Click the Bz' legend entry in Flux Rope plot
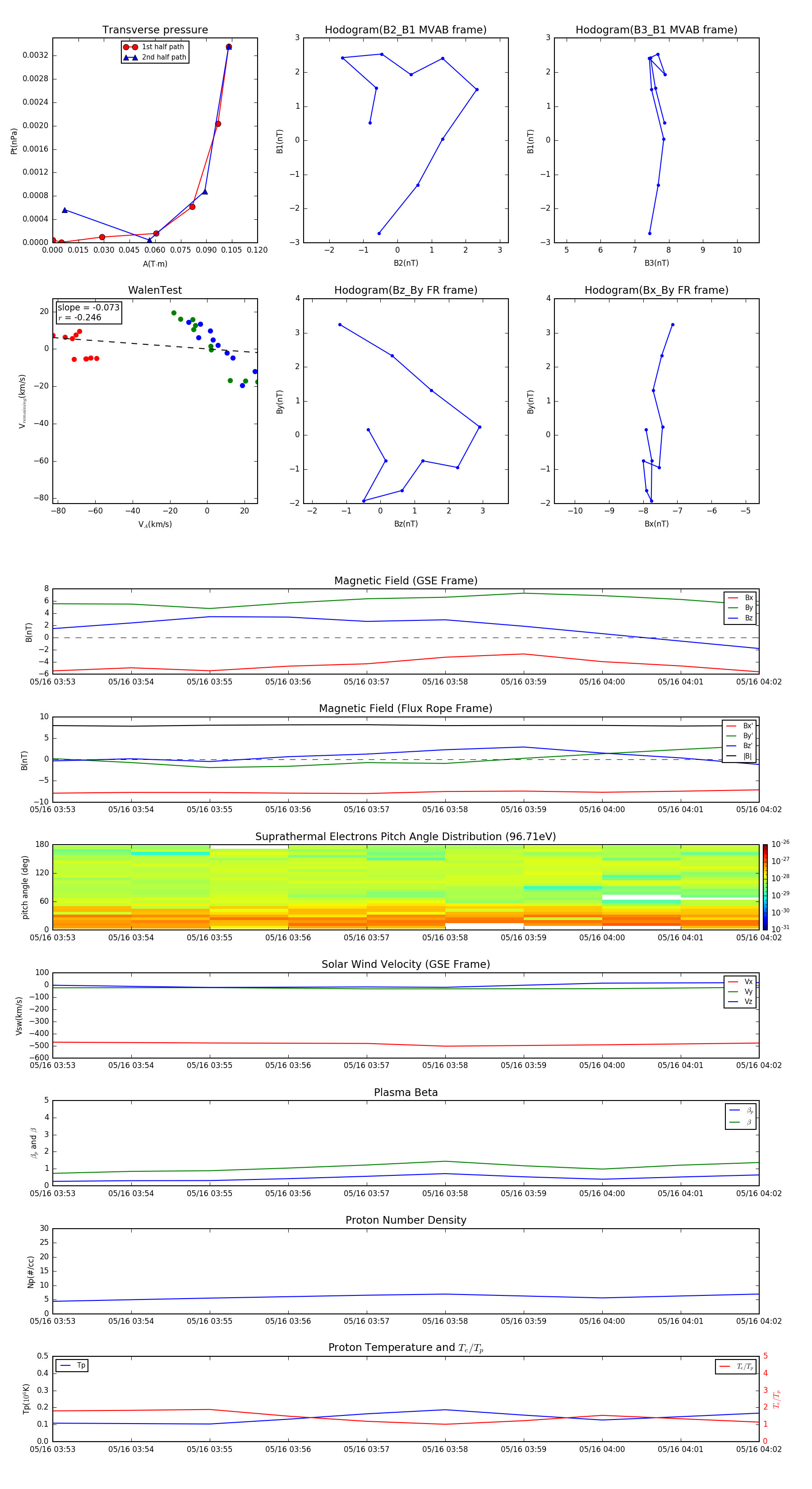812x1489 pixels. pos(740,746)
